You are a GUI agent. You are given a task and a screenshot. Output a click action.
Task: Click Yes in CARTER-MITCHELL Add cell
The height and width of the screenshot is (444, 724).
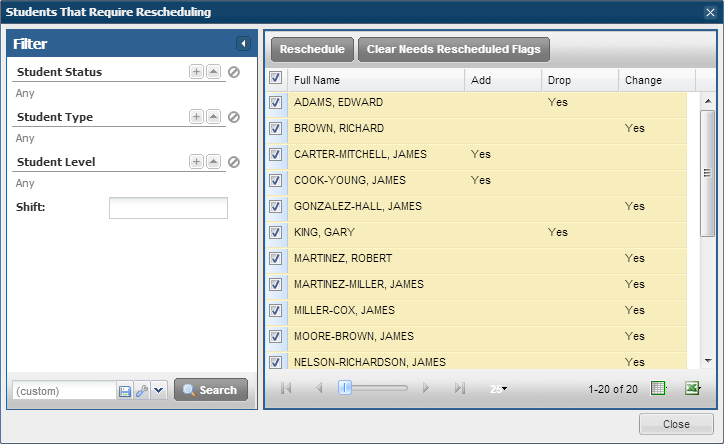(481, 154)
